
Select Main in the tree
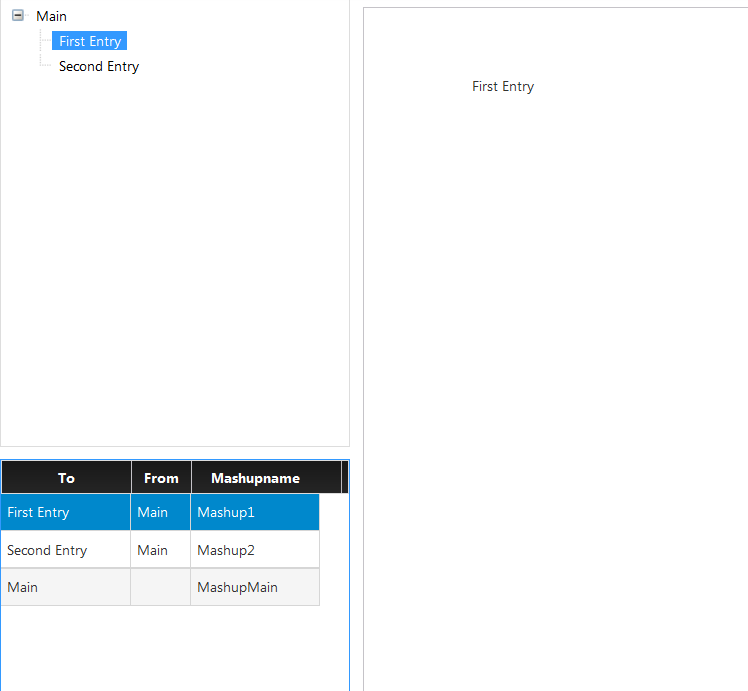(x=51, y=16)
